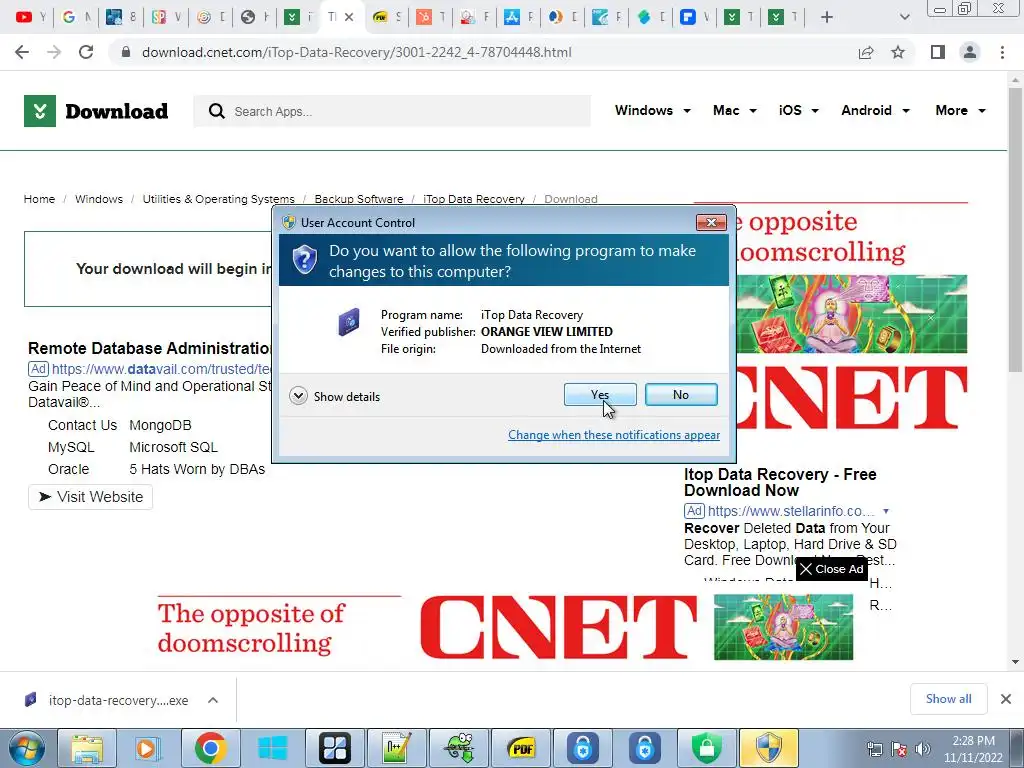1024x768 pixels.
Task: Open the More dropdown menu
Action: click(960, 110)
